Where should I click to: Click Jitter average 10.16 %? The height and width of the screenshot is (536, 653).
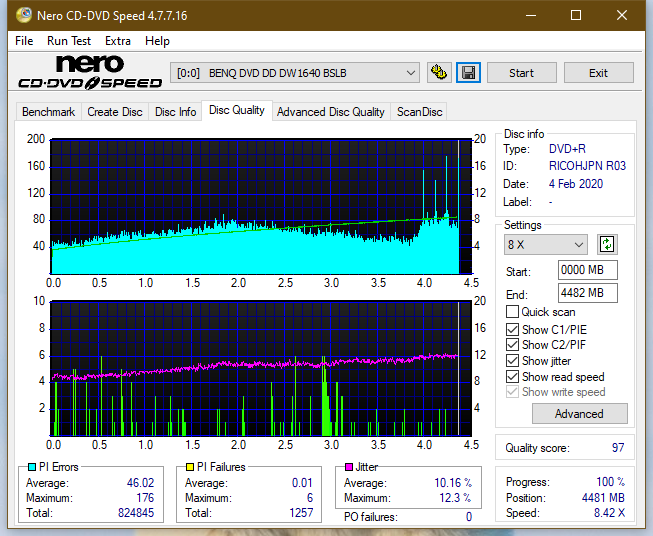[453, 483]
